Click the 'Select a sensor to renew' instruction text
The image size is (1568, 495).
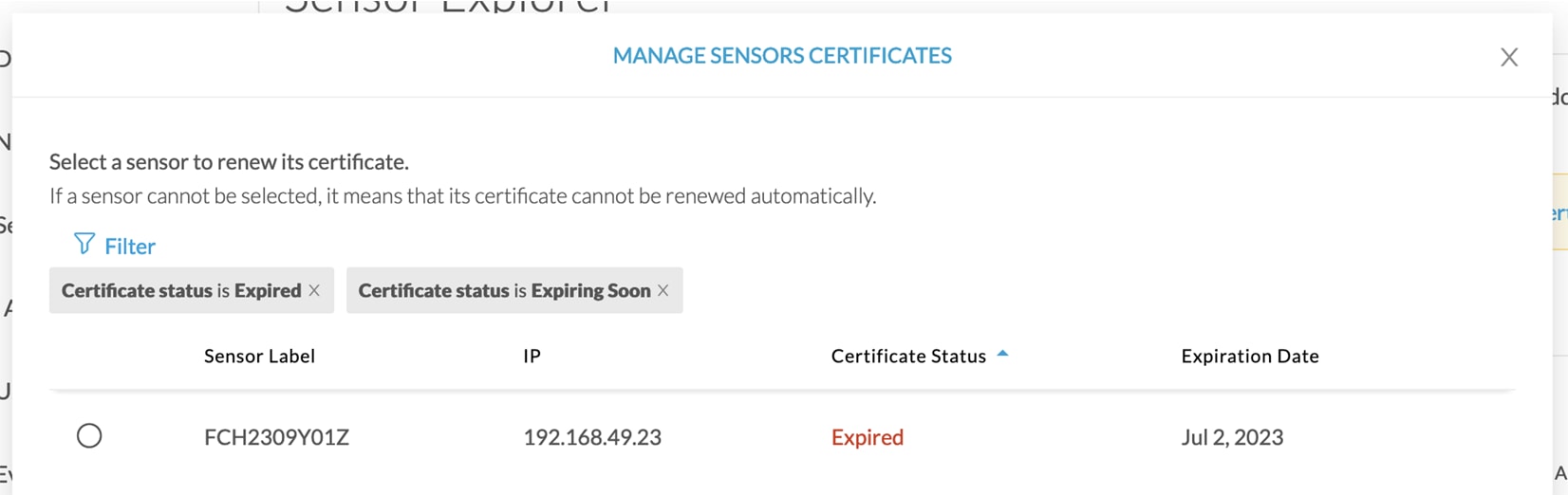click(x=229, y=162)
